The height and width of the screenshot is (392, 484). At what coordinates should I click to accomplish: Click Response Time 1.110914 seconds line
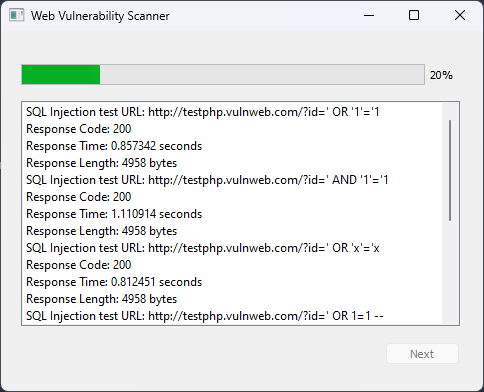(x=114, y=214)
